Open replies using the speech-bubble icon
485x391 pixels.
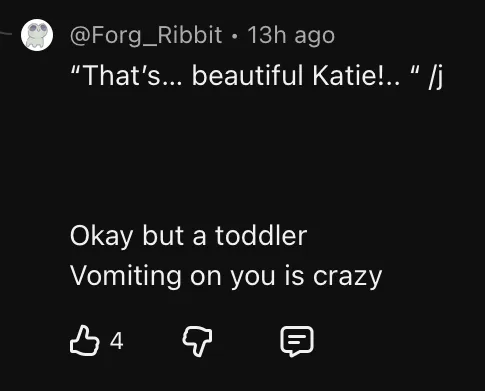tap(297, 341)
